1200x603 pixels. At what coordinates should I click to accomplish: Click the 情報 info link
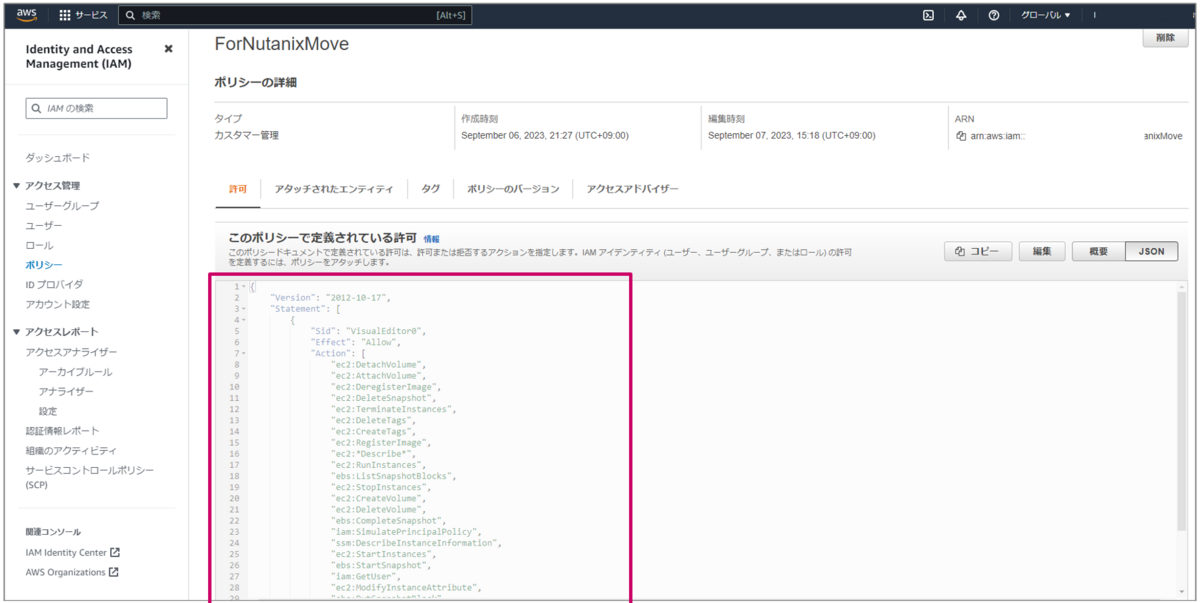click(x=431, y=240)
